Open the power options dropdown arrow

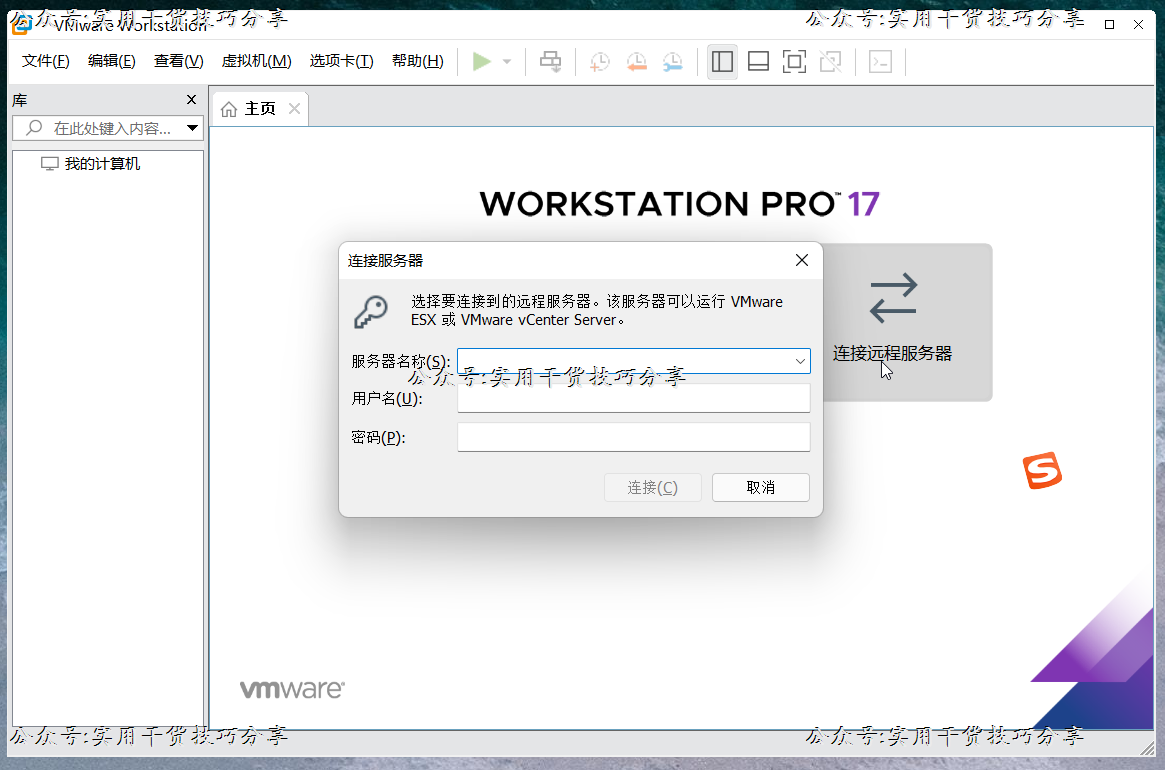[x=506, y=61]
